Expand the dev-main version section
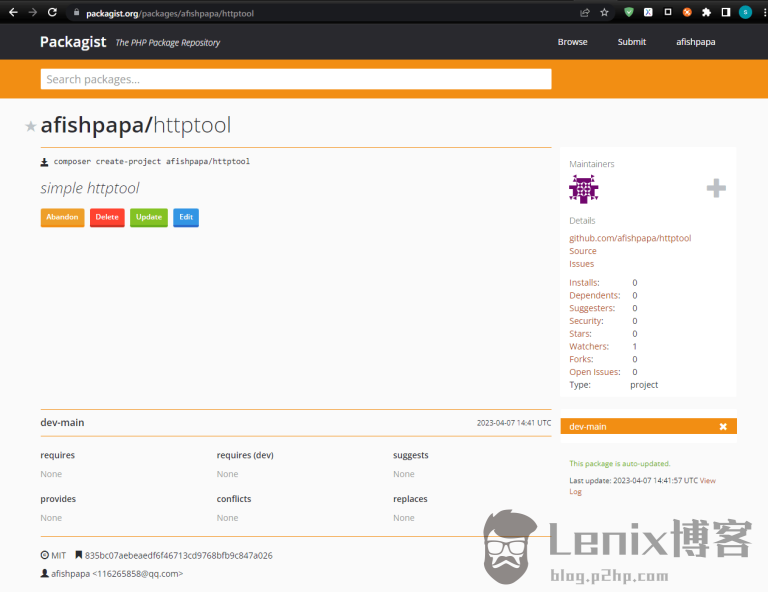Image resolution: width=768 pixels, height=592 pixels. click(62, 423)
